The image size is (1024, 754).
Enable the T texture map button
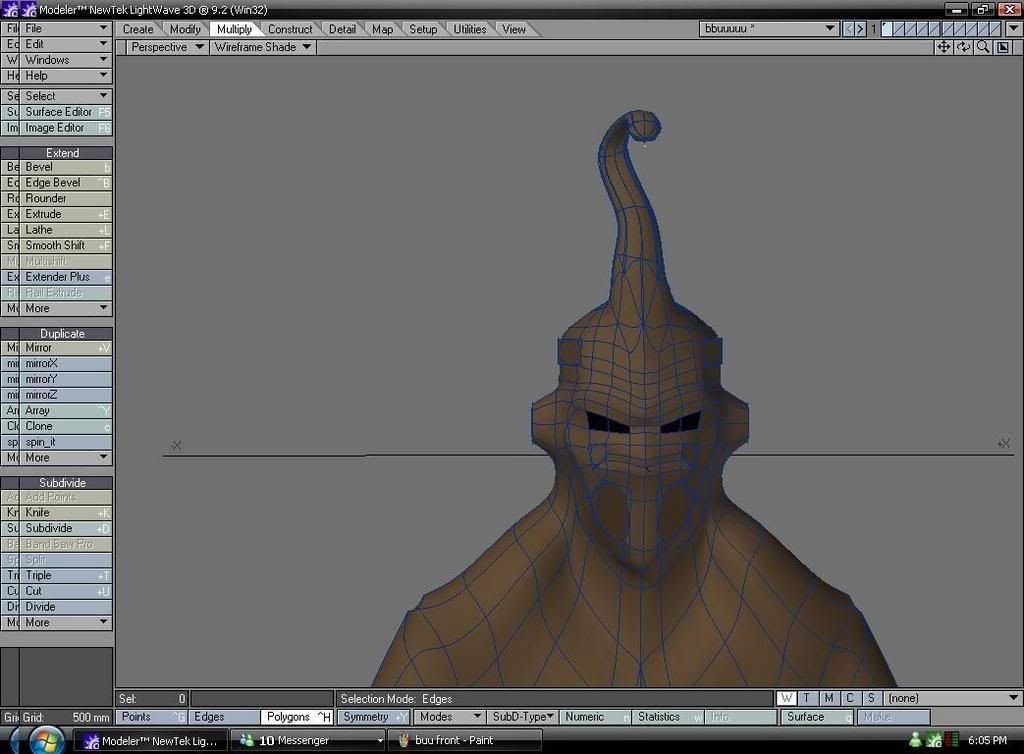807,698
